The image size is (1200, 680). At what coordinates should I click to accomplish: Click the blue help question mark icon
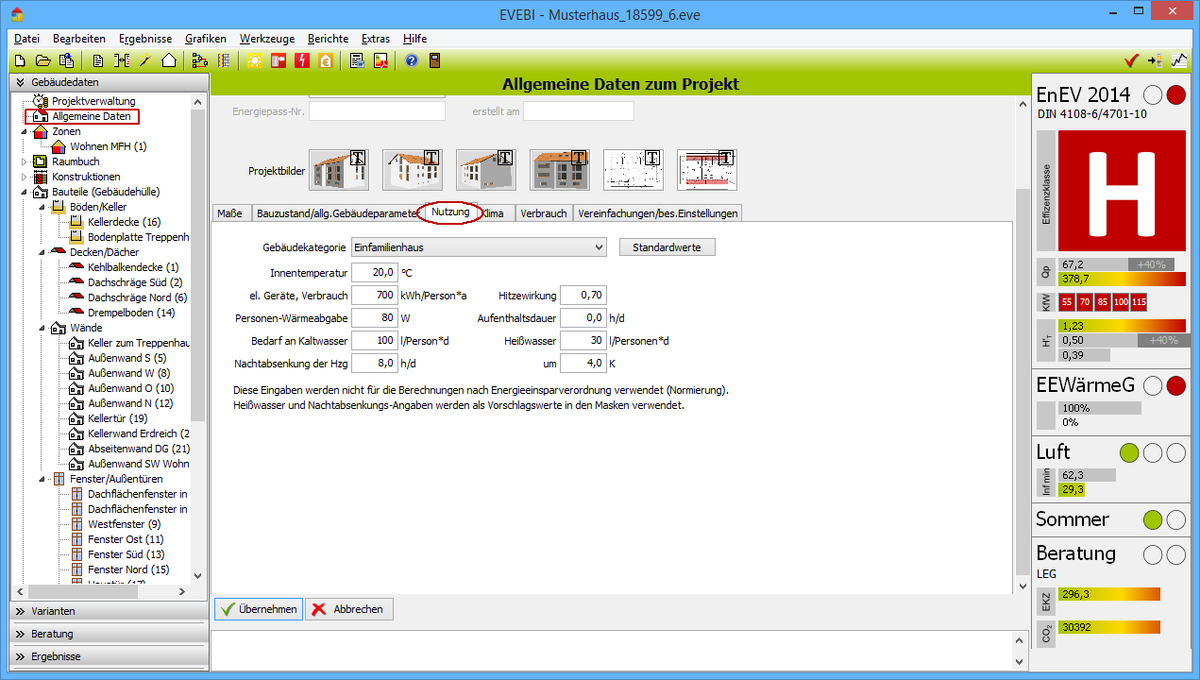(x=411, y=61)
